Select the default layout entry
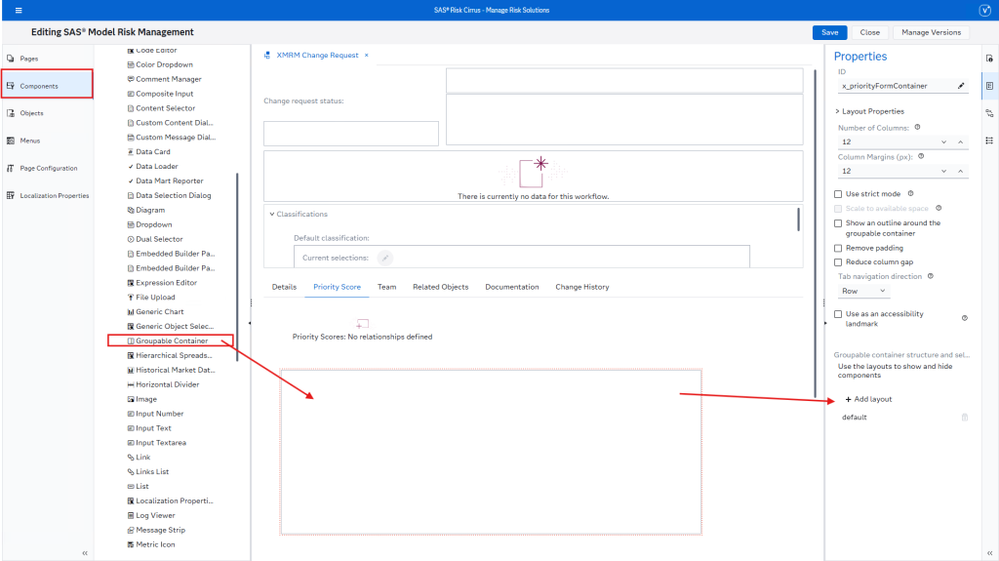The height and width of the screenshot is (561, 999). (854, 418)
